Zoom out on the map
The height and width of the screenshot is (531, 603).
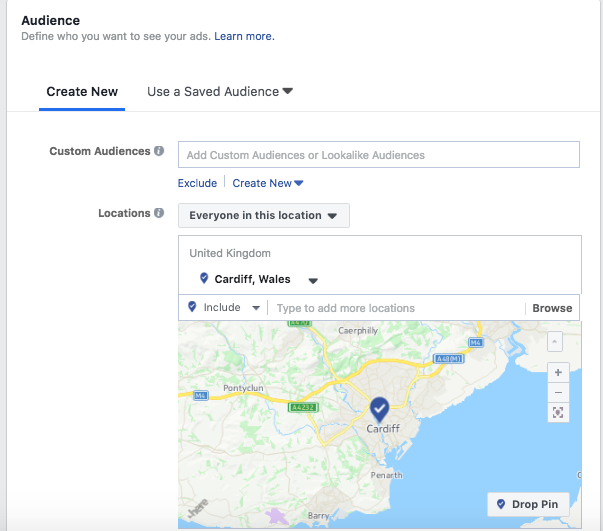558,392
